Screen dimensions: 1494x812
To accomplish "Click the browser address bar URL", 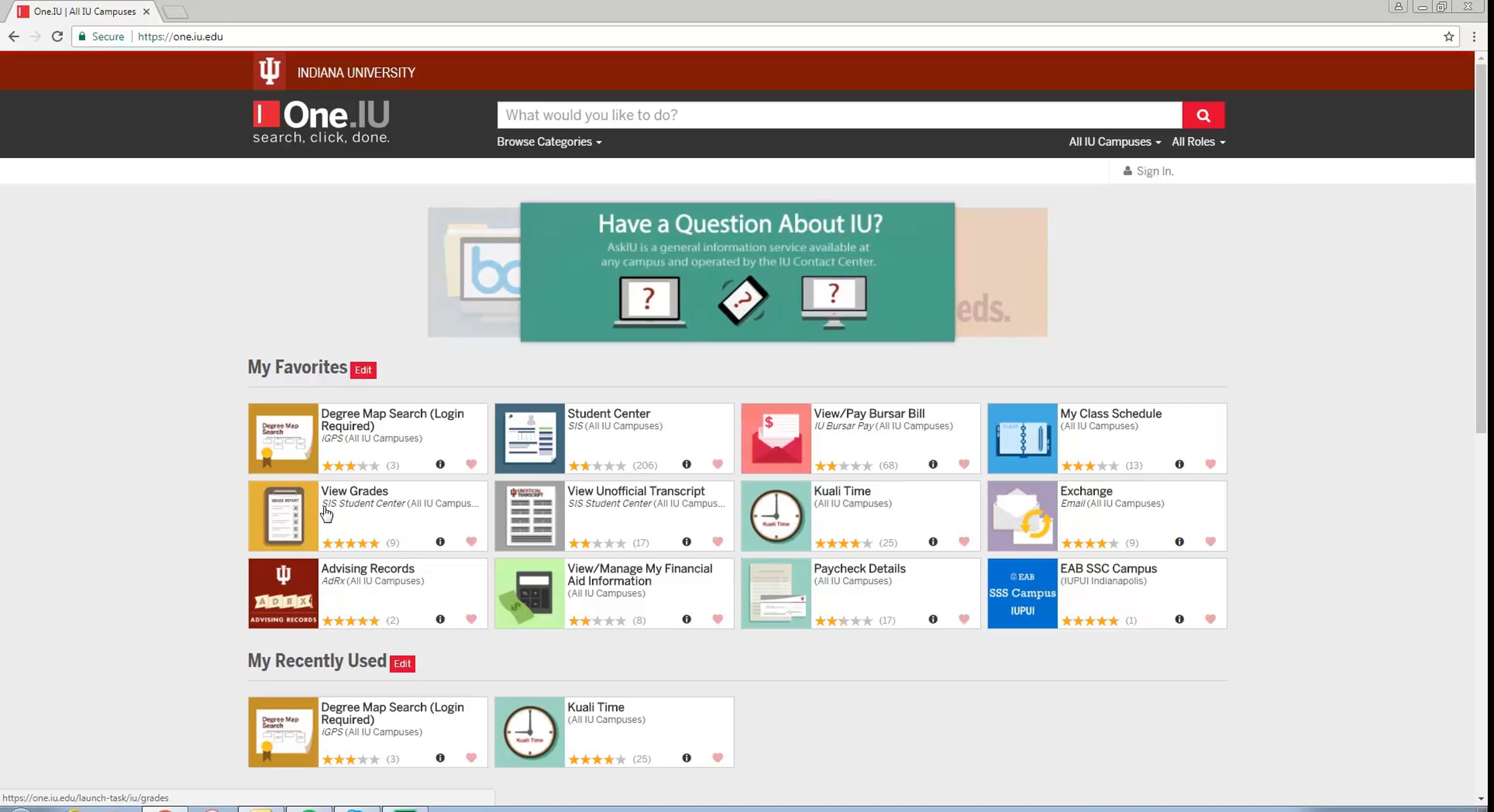I will coord(181,37).
